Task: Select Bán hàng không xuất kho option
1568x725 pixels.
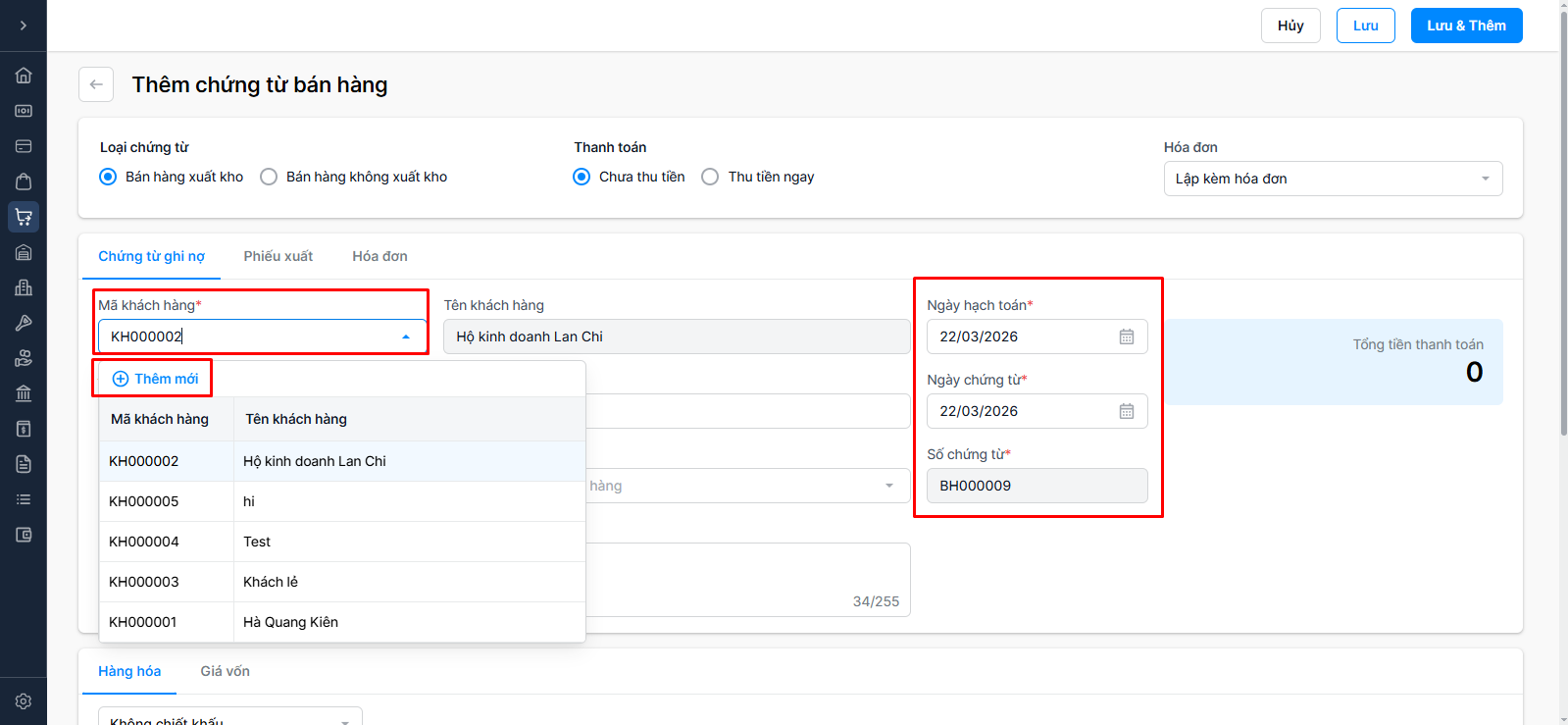Action: 269,177
